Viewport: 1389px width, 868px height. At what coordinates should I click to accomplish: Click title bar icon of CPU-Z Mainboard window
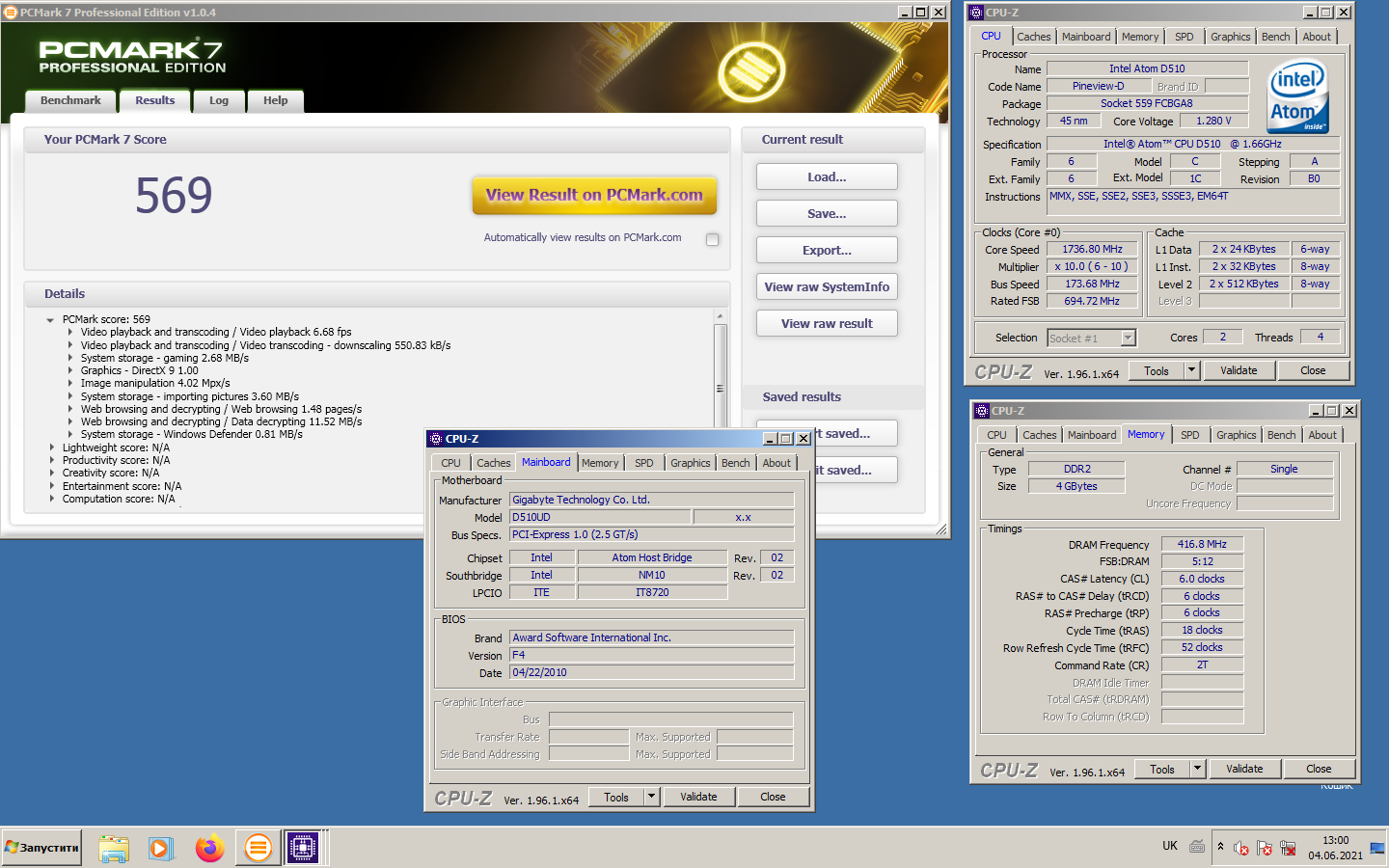pyautogui.click(x=436, y=439)
